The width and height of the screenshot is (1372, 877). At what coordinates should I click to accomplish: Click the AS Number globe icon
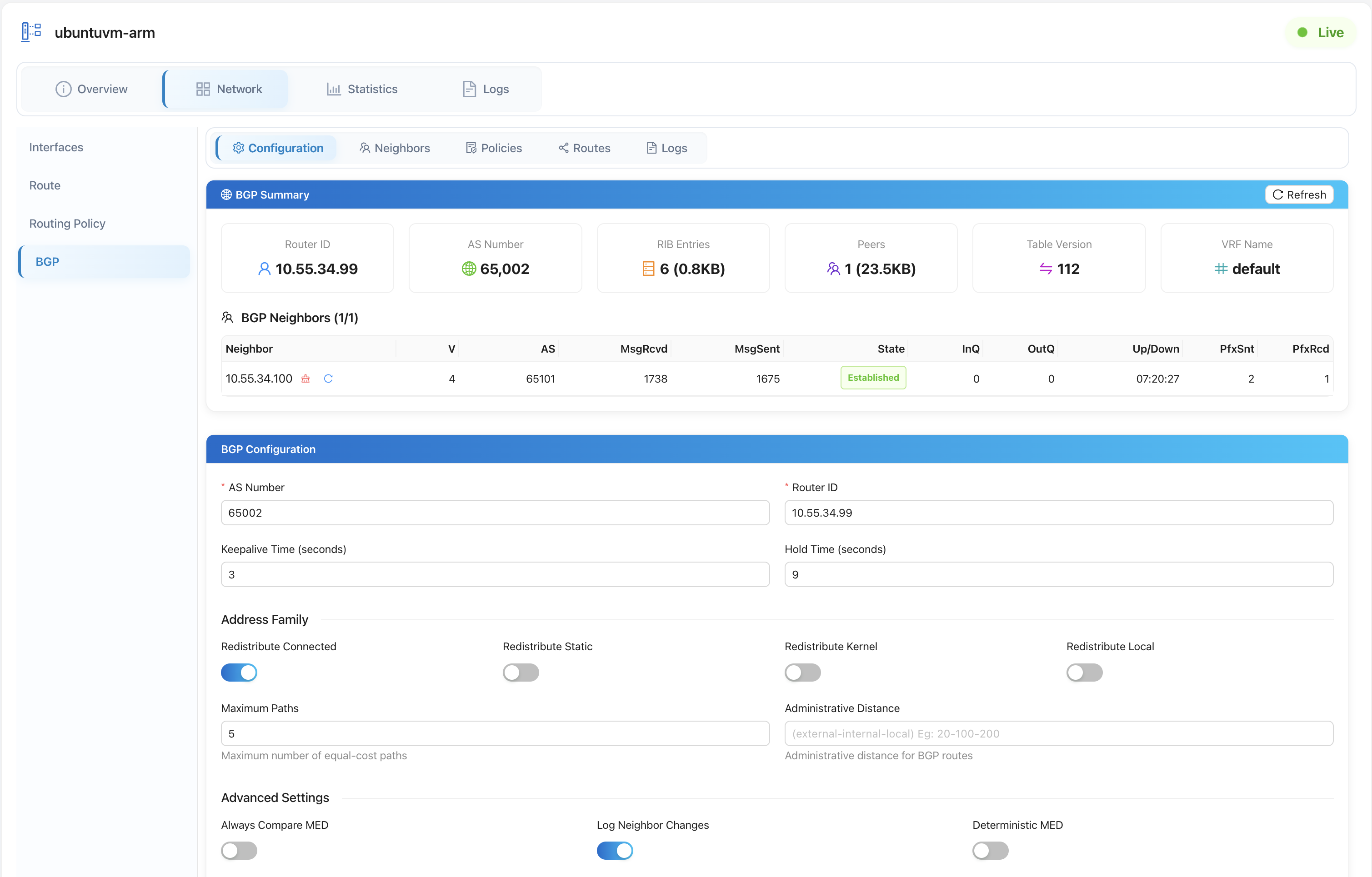[x=468, y=269]
